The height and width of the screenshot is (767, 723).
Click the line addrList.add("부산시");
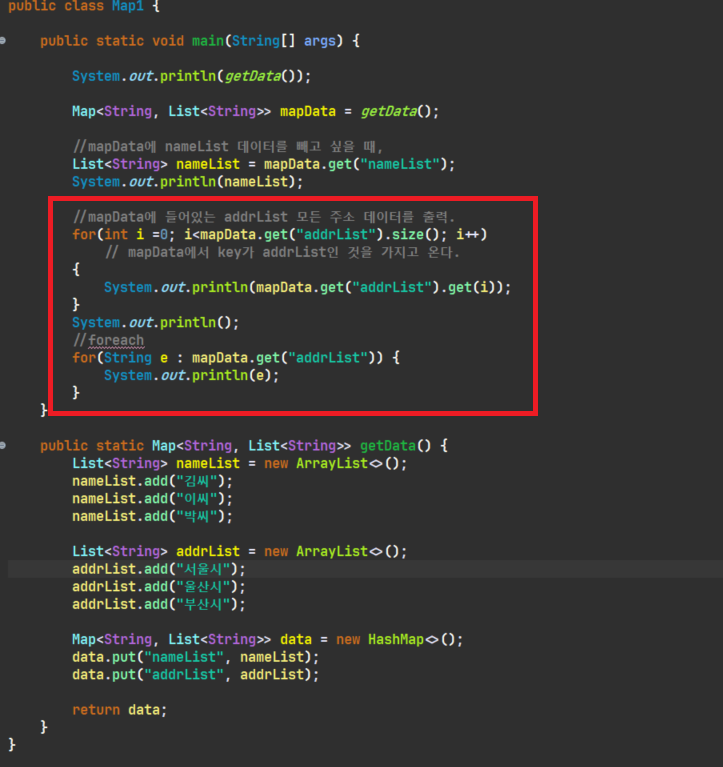click(158, 604)
